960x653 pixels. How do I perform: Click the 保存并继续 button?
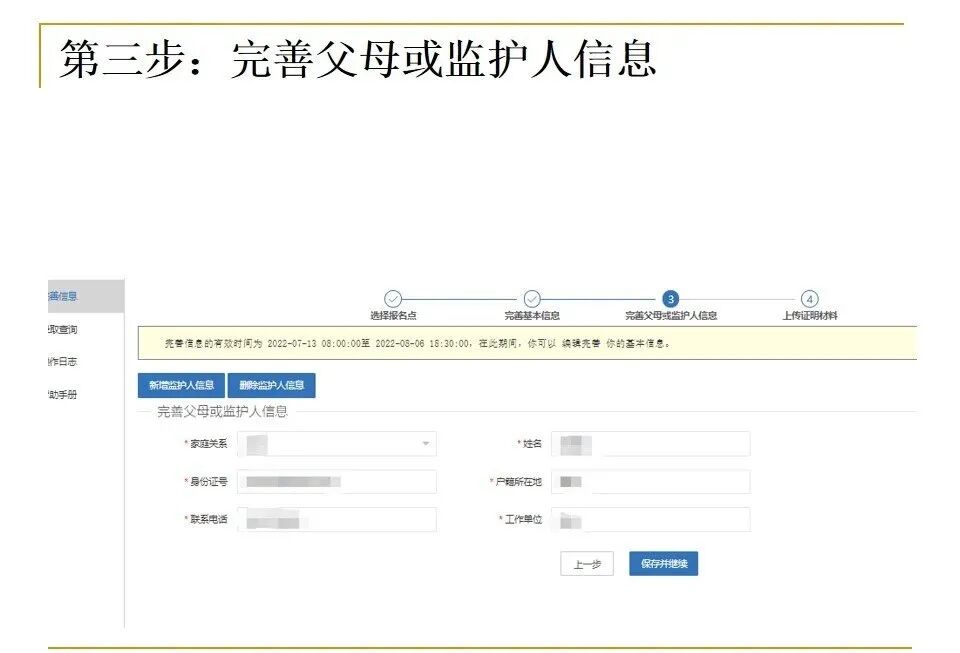pos(663,563)
